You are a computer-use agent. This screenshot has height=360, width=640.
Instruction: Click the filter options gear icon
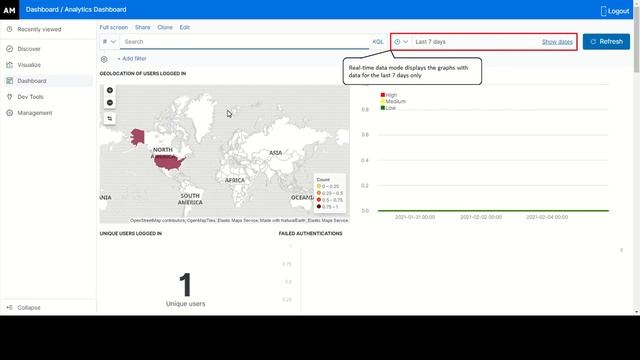(x=104, y=59)
